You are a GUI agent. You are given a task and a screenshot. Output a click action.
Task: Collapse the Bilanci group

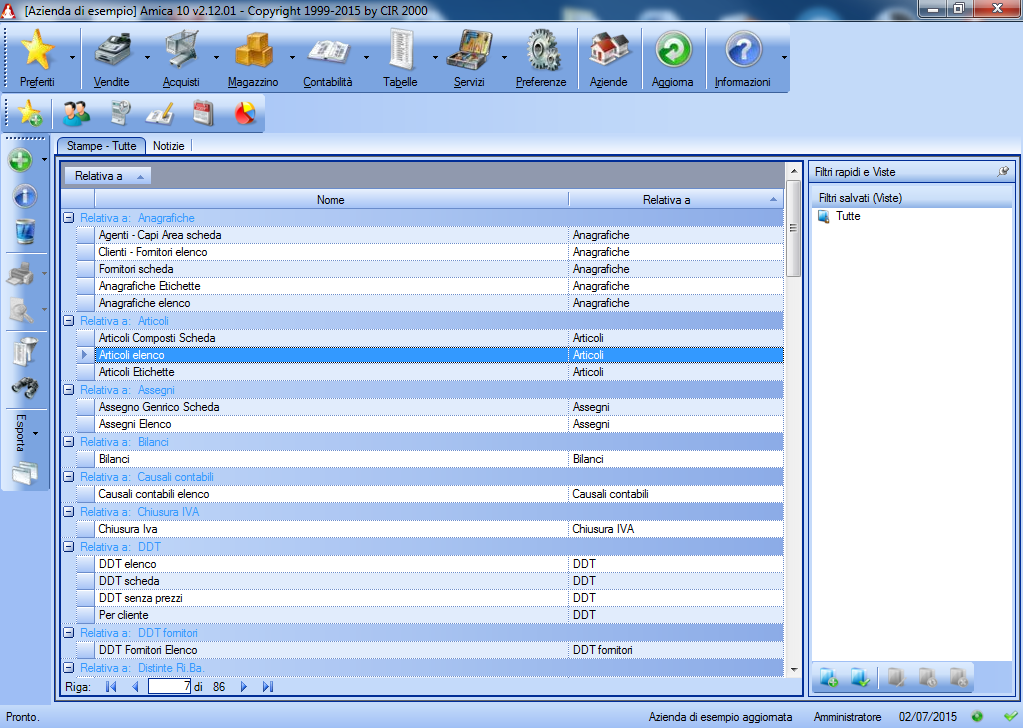(69, 442)
